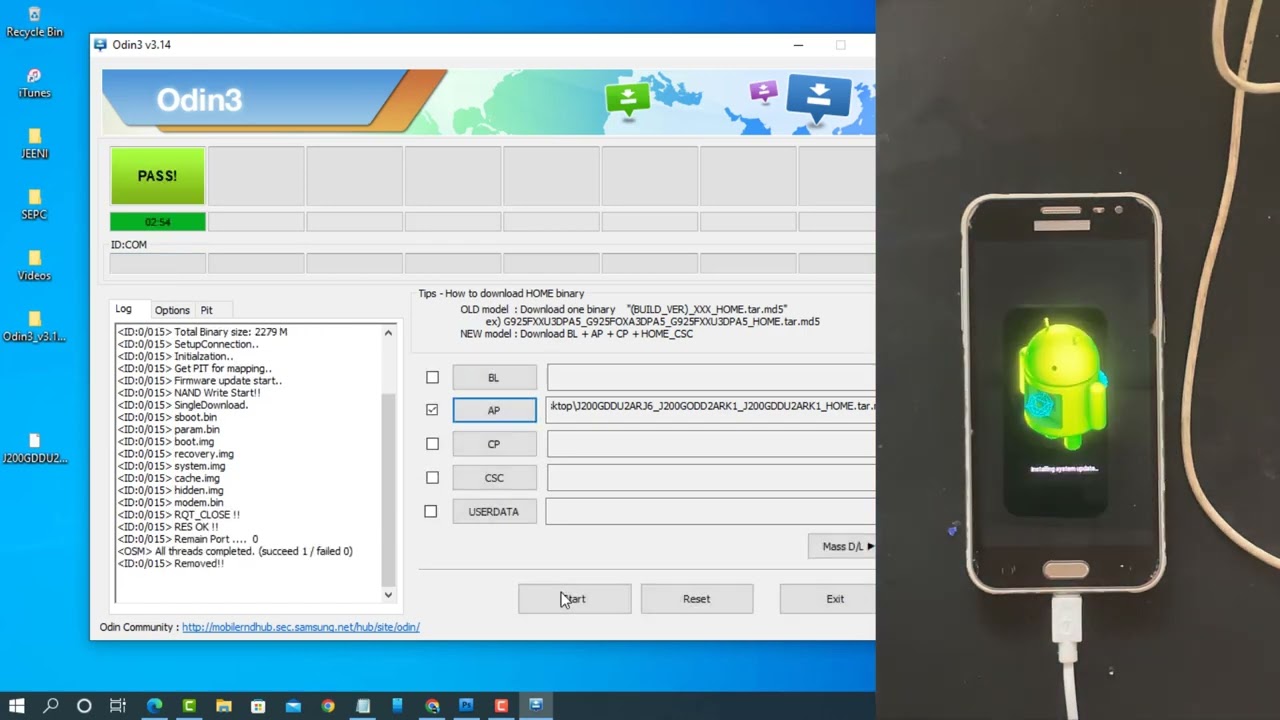Open the JEENI folder on desktop

tap(34, 145)
